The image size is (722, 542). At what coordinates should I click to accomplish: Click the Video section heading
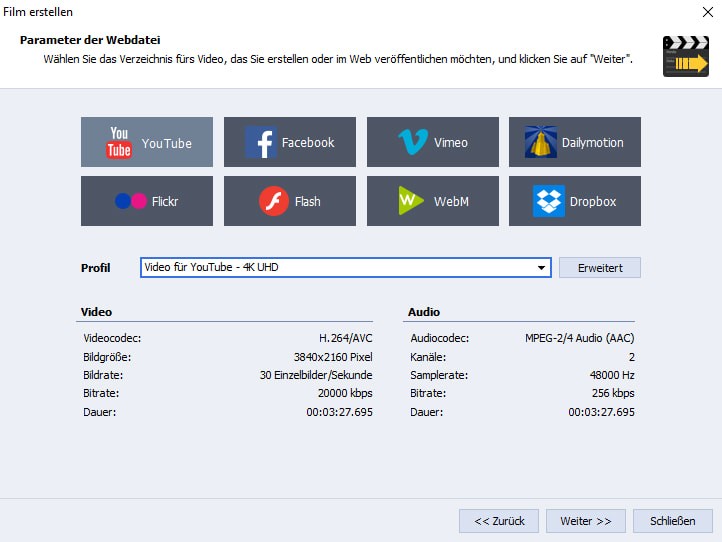pos(97,312)
